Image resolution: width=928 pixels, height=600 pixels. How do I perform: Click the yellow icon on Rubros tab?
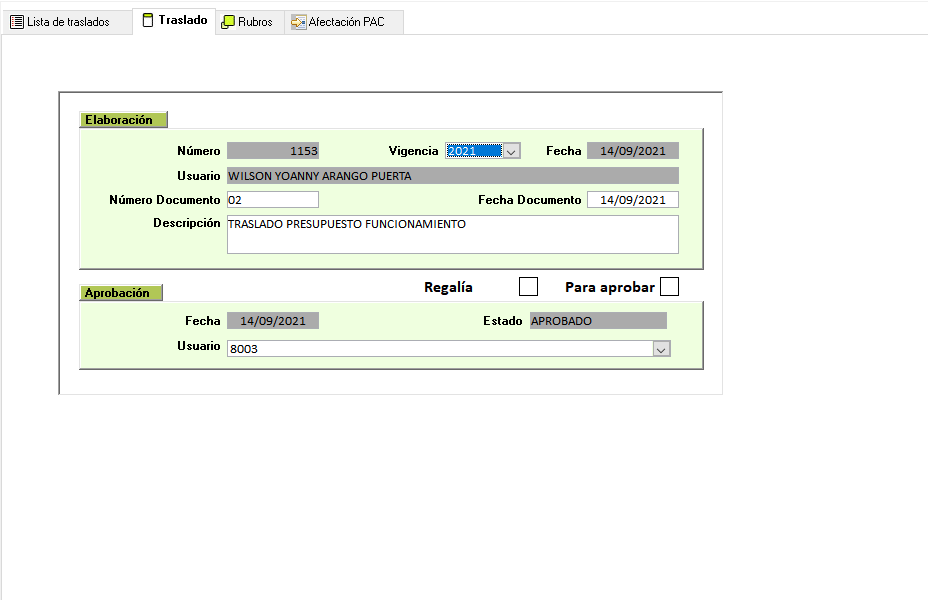(228, 22)
